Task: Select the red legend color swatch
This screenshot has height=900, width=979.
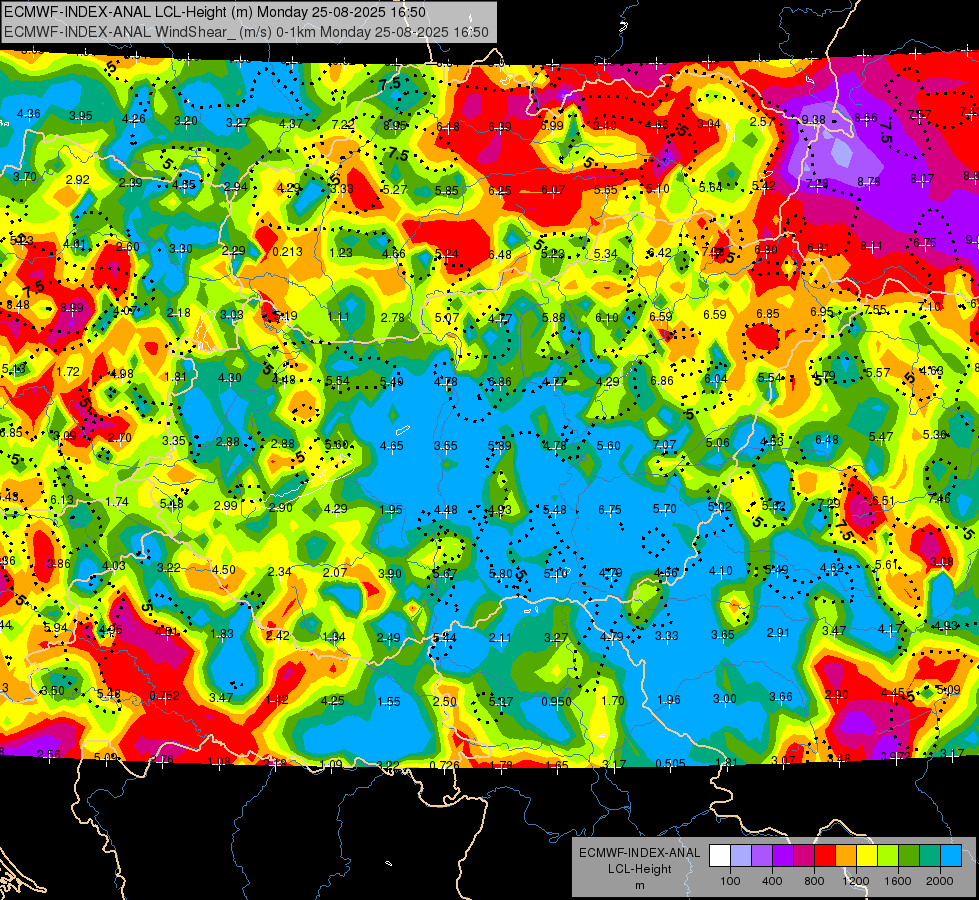Action: pyautogui.click(x=825, y=856)
